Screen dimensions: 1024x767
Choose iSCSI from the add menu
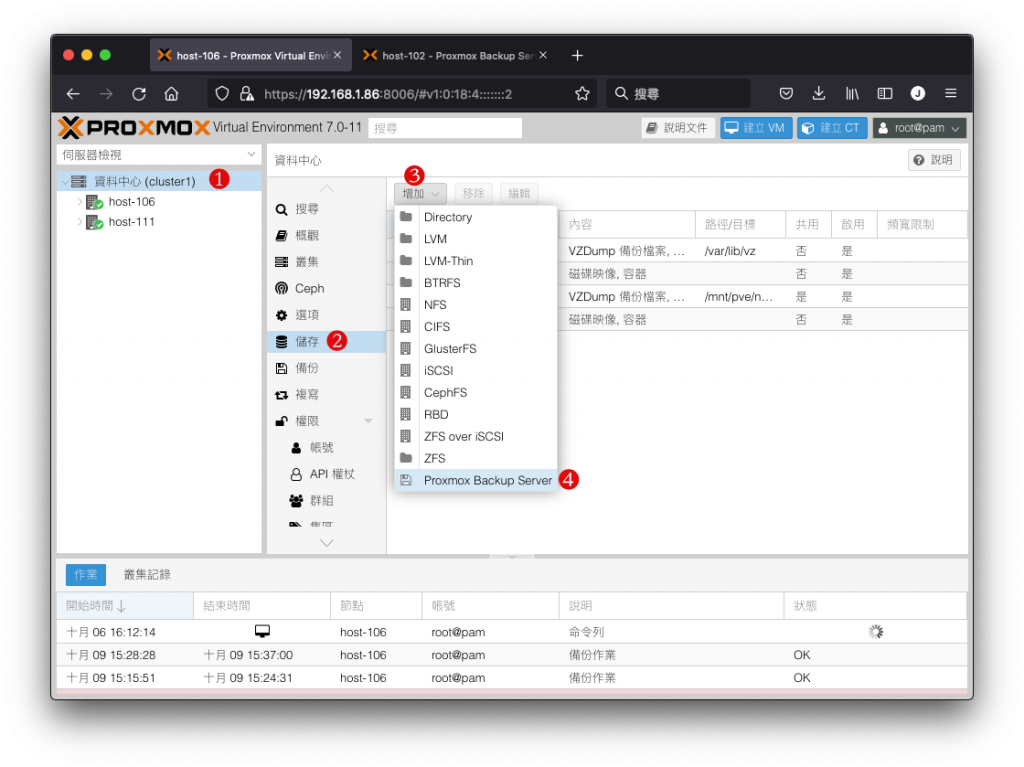coord(476,370)
